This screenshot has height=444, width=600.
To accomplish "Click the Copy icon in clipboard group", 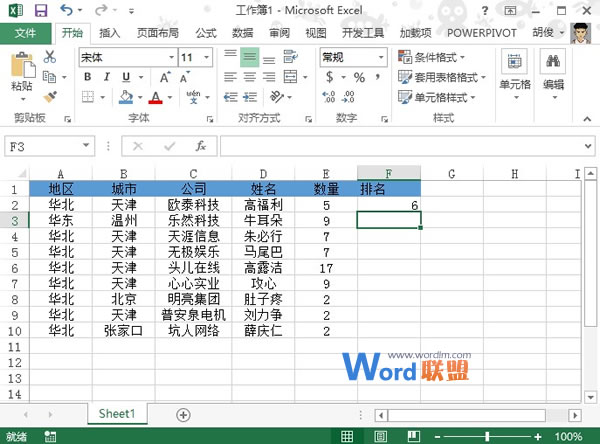I will pyautogui.click(x=50, y=77).
